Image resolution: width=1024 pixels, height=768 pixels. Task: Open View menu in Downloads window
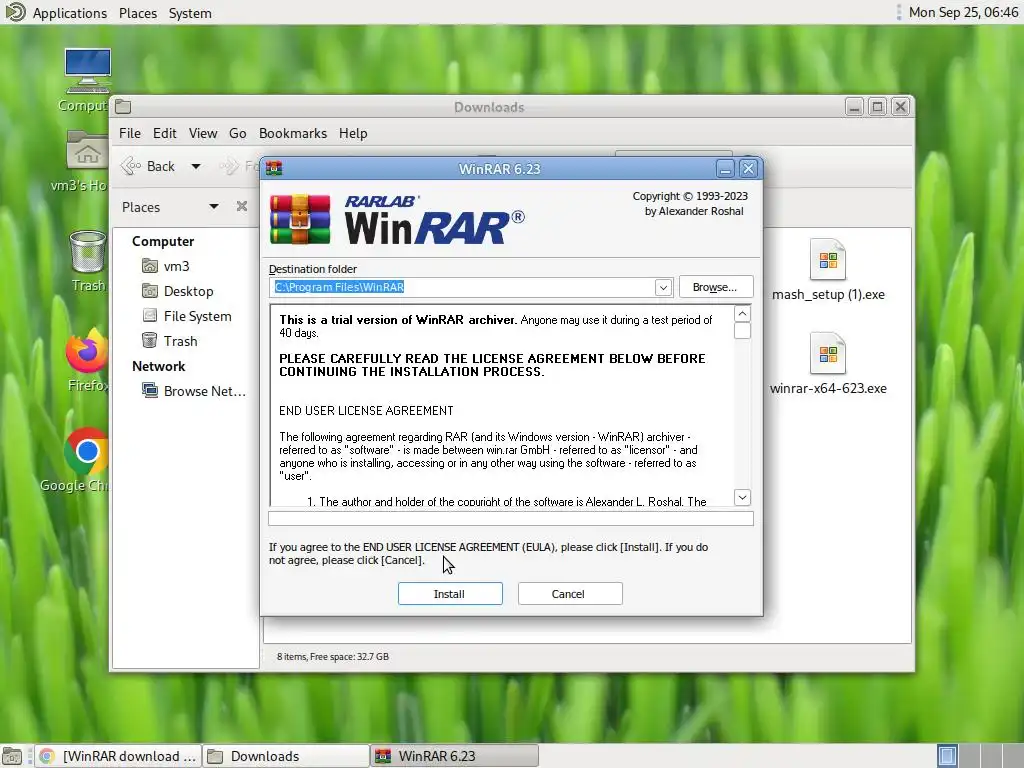pos(202,133)
